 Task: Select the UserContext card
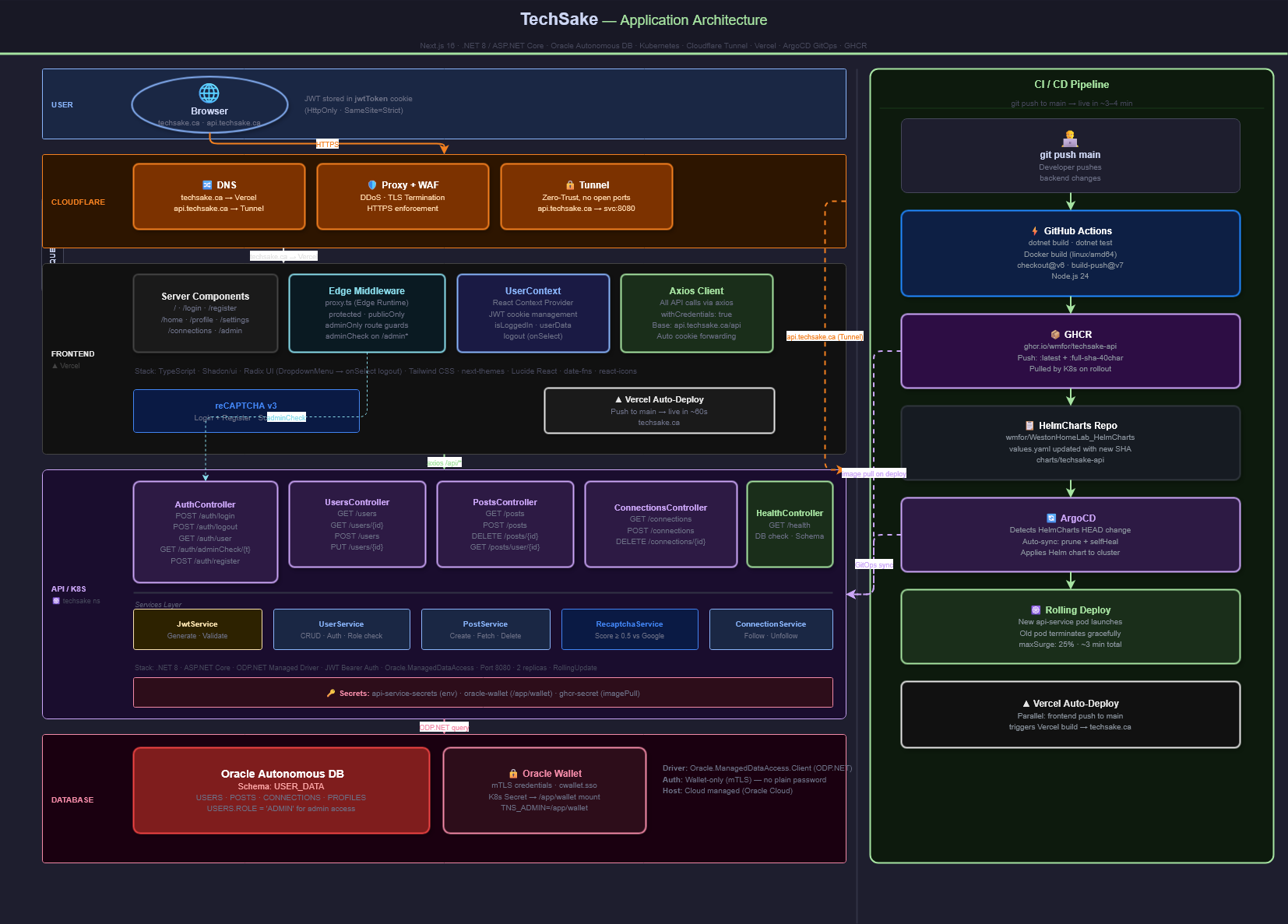533,314
